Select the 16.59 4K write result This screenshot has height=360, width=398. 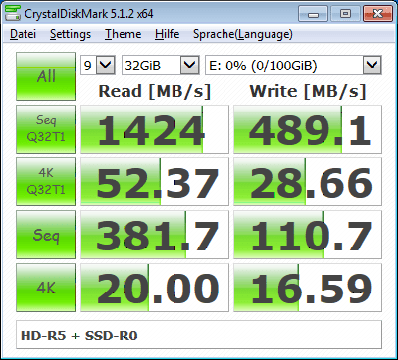pyautogui.click(x=307, y=287)
